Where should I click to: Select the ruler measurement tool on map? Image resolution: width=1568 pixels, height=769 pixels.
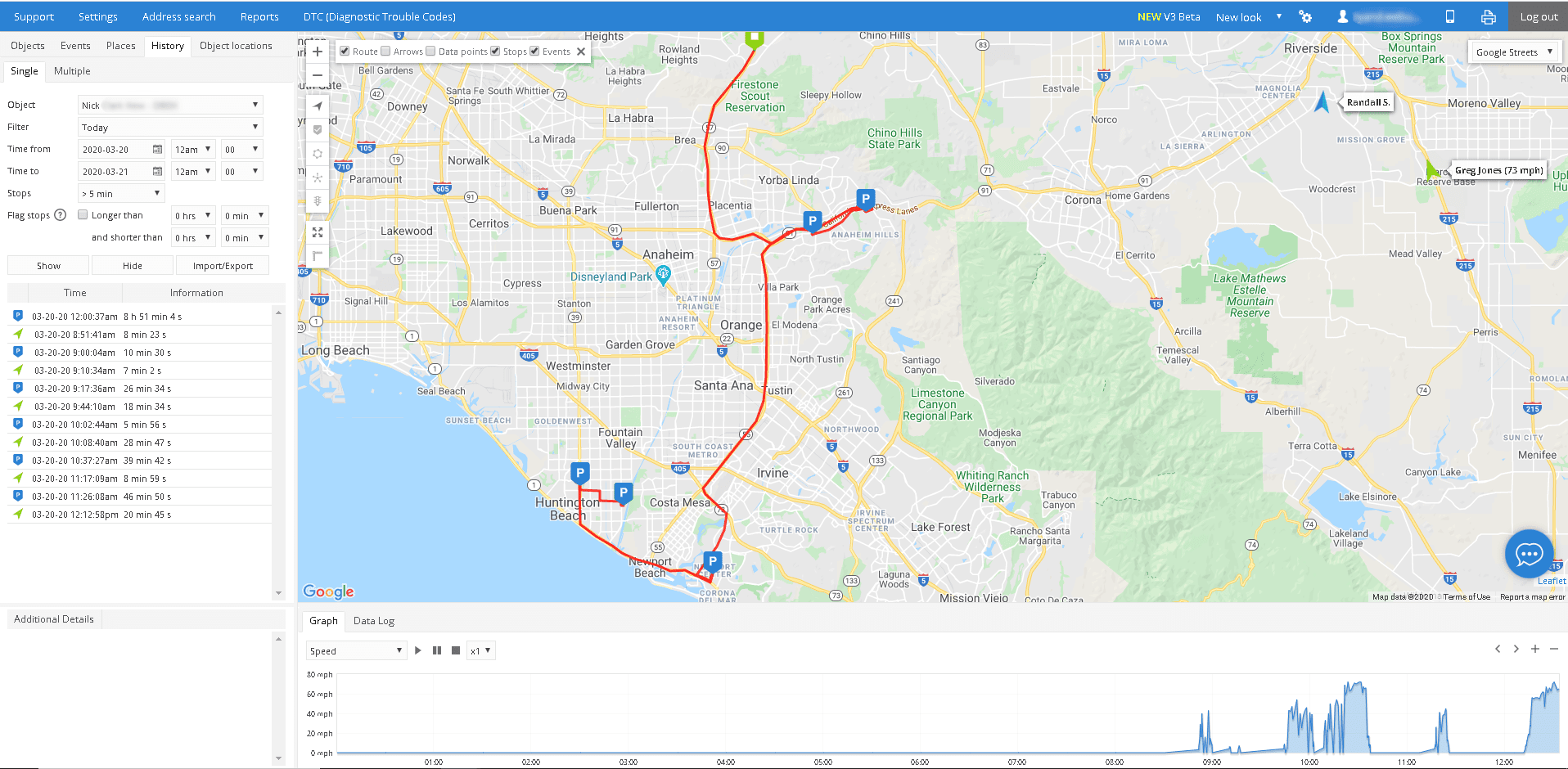click(318, 255)
